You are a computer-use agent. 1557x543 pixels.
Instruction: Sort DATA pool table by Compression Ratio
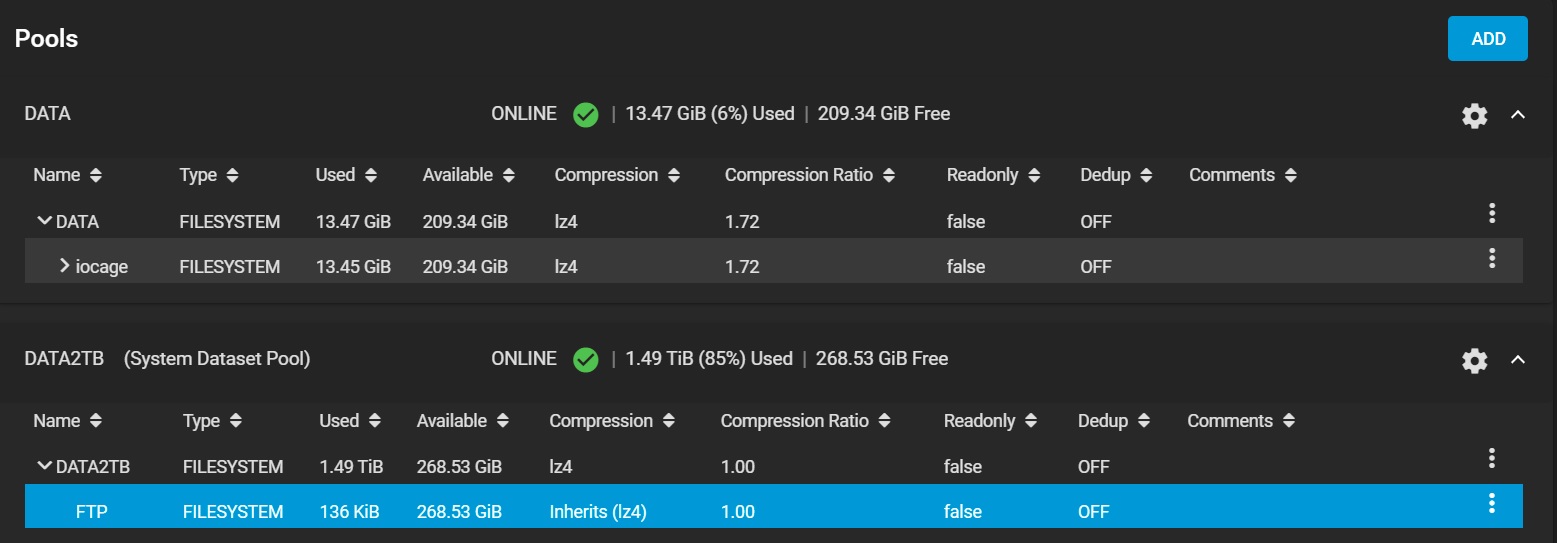(x=809, y=175)
